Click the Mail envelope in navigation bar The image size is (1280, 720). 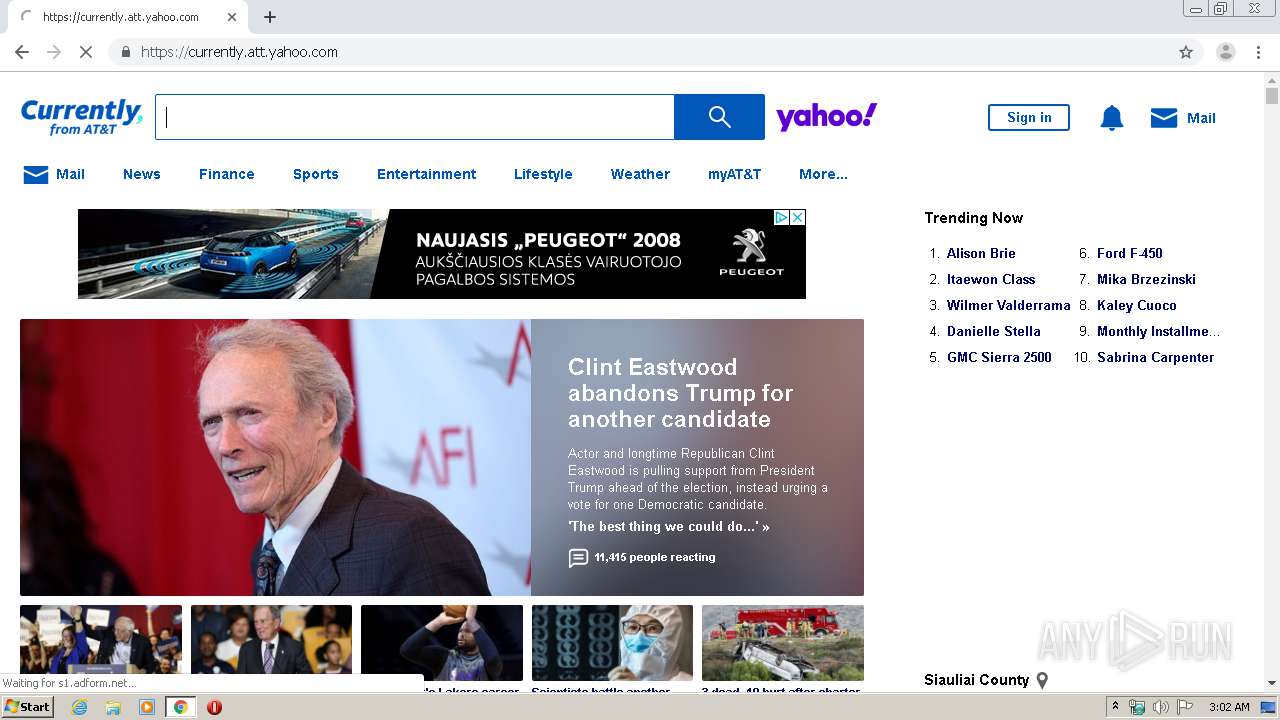tap(36, 175)
